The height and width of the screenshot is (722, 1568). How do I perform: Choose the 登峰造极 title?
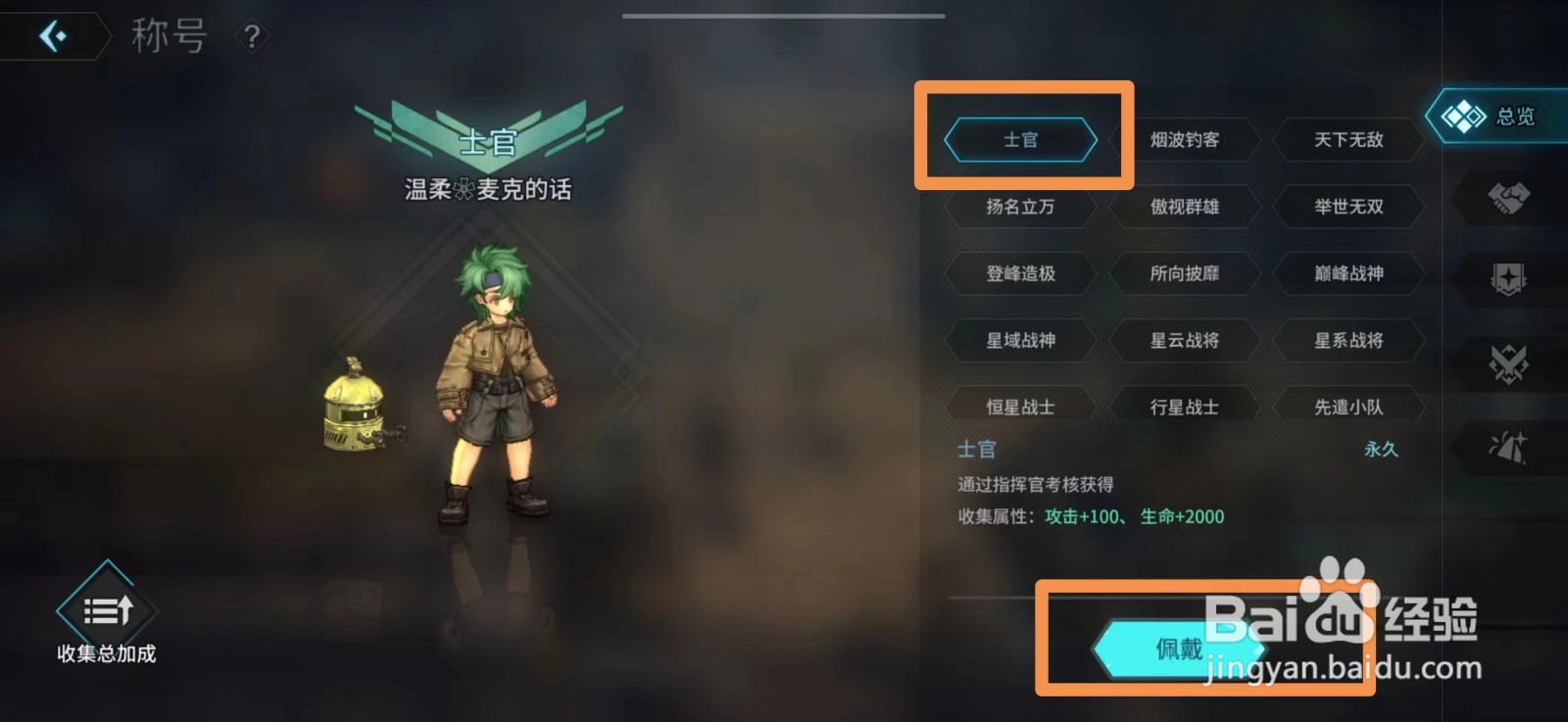(1020, 273)
